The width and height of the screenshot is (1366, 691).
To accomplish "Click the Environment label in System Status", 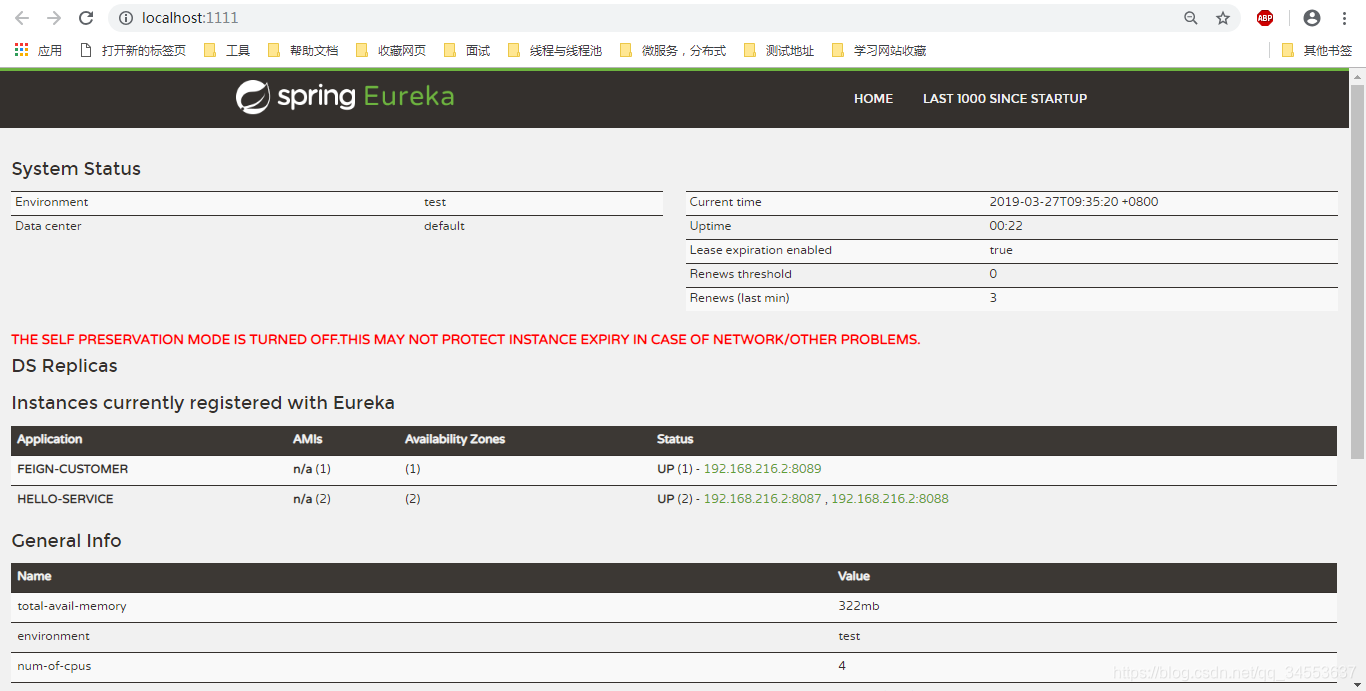I will [51, 202].
